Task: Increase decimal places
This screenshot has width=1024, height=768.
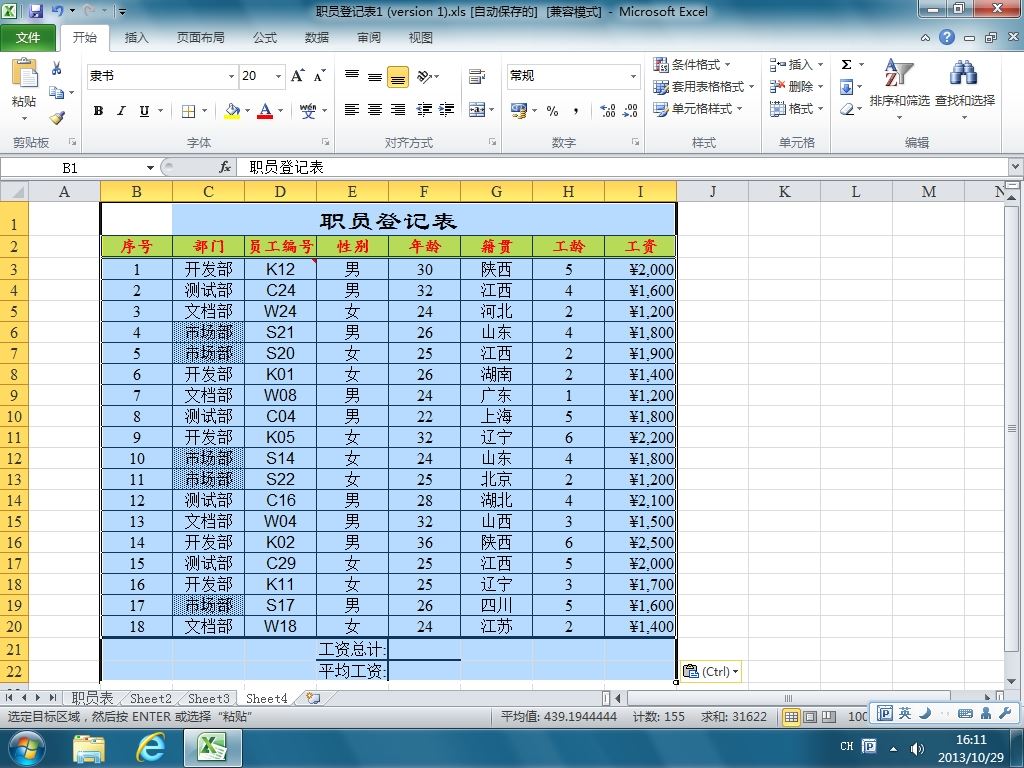Action: 607,111
